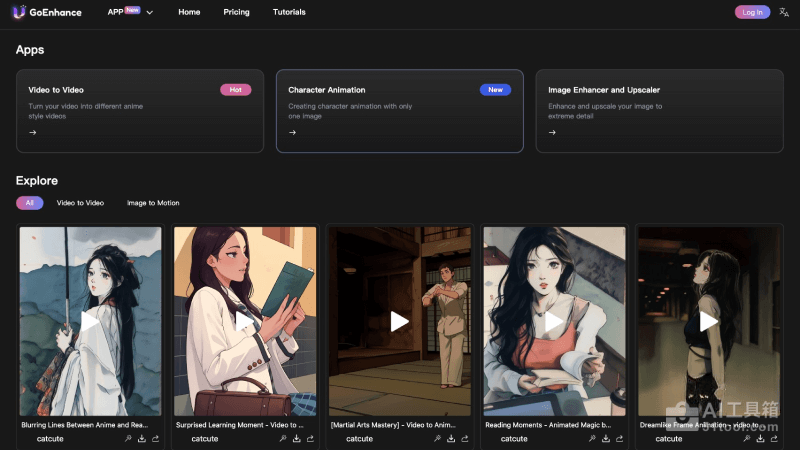Open the Tutorials menu item
This screenshot has height=450, width=800.
click(289, 12)
